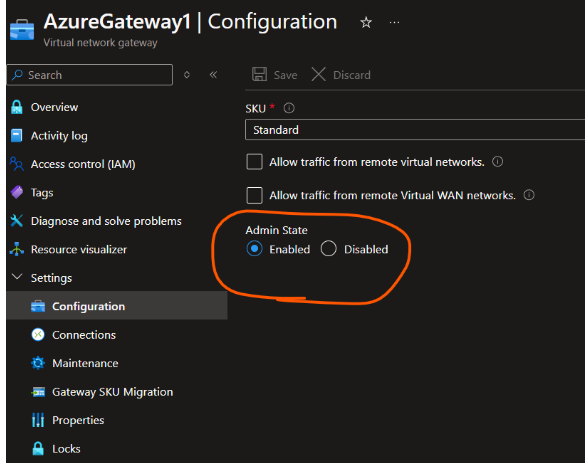Collapse the Settings section chevron

17,277
